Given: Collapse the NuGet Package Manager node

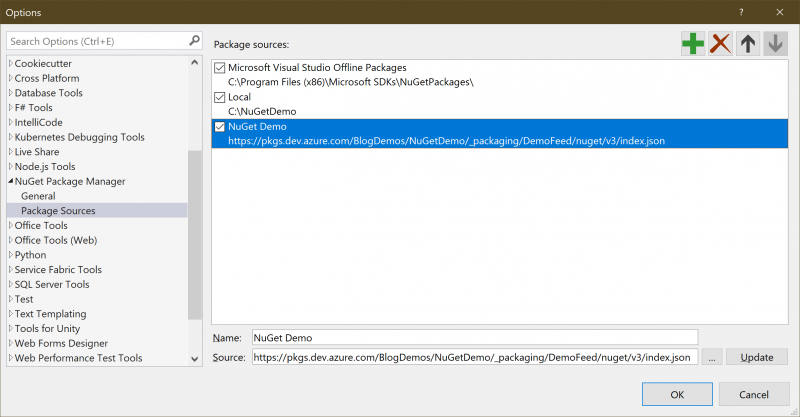Looking at the screenshot, I should coord(11,181).
